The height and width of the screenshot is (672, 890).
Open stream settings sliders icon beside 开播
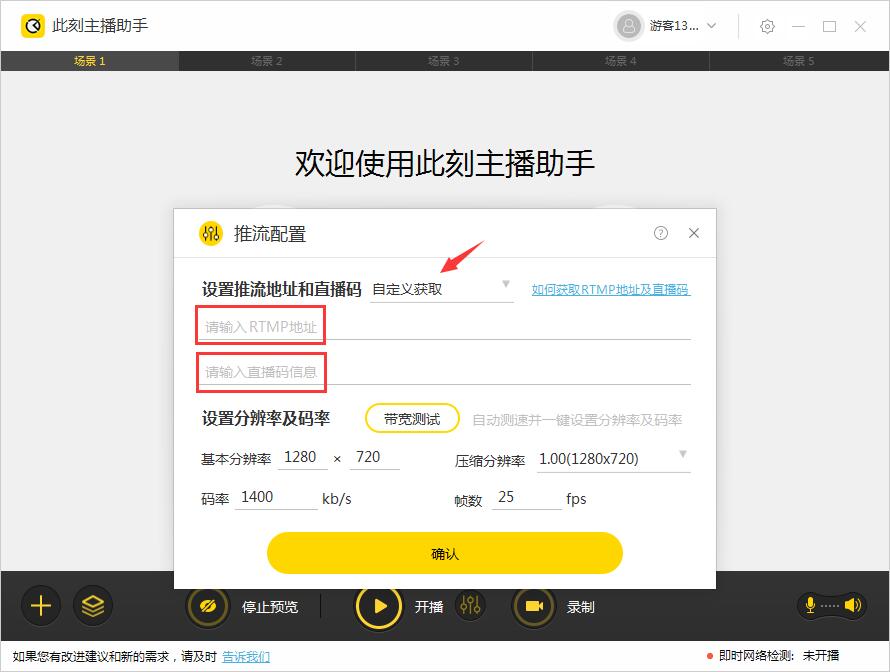click(x=470, y=605)
